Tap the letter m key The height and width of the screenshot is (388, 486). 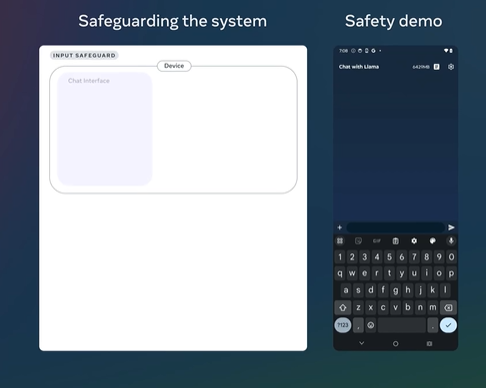[x=433, y=307]
